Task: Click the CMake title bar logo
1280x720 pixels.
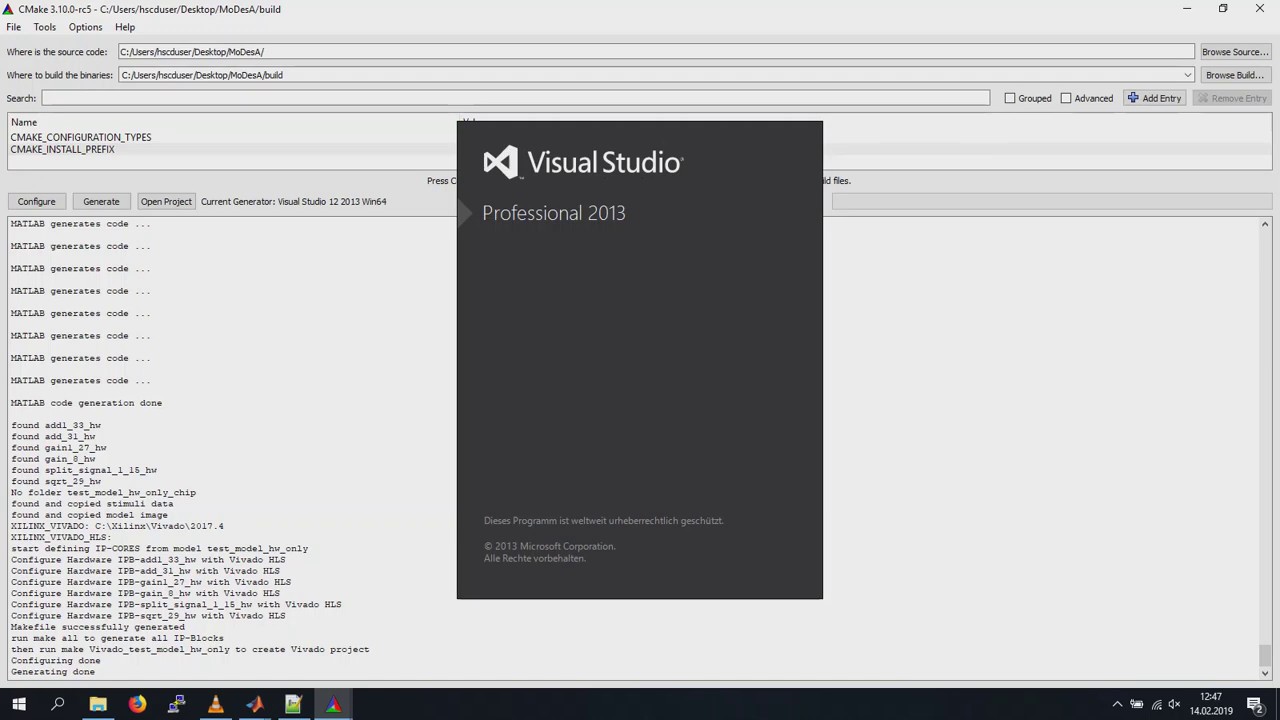Action: pyautogui.click(x=9, y=9)
